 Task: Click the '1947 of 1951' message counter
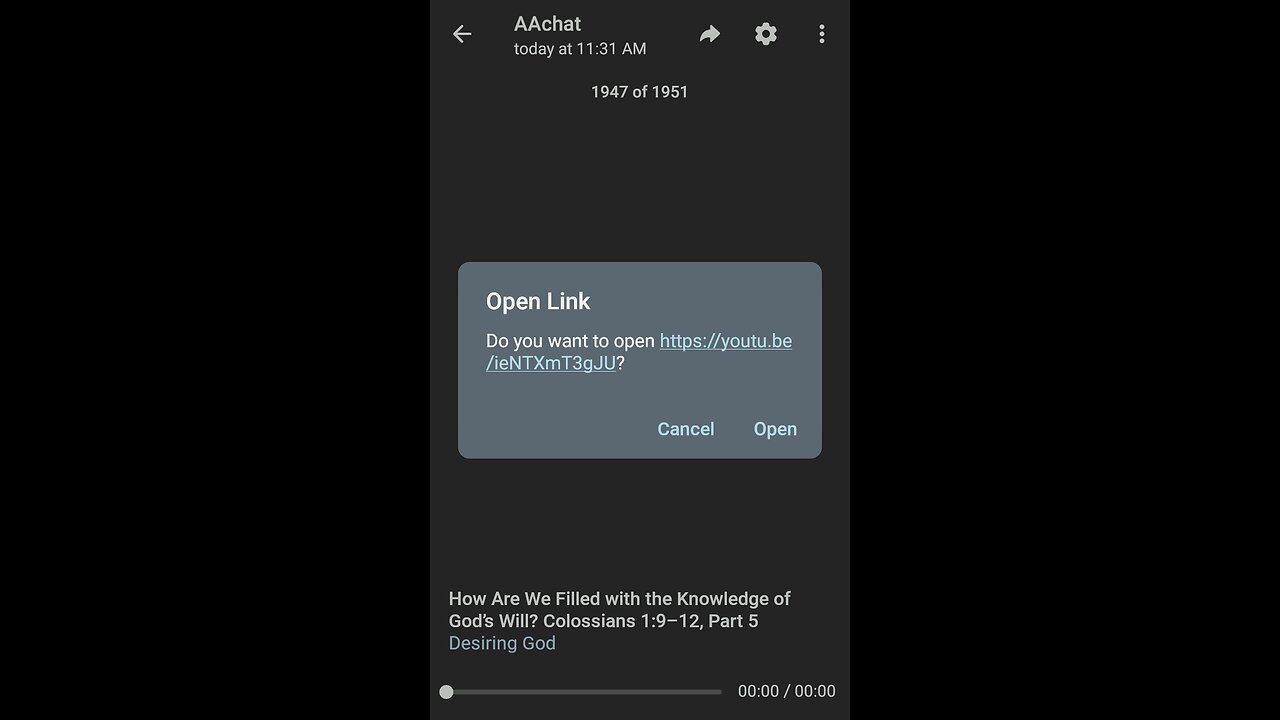tap(640, 92)
